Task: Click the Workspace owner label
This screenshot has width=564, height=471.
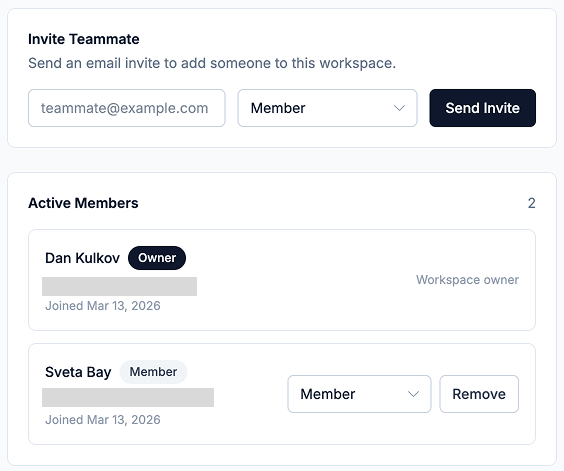Action: 467,280
